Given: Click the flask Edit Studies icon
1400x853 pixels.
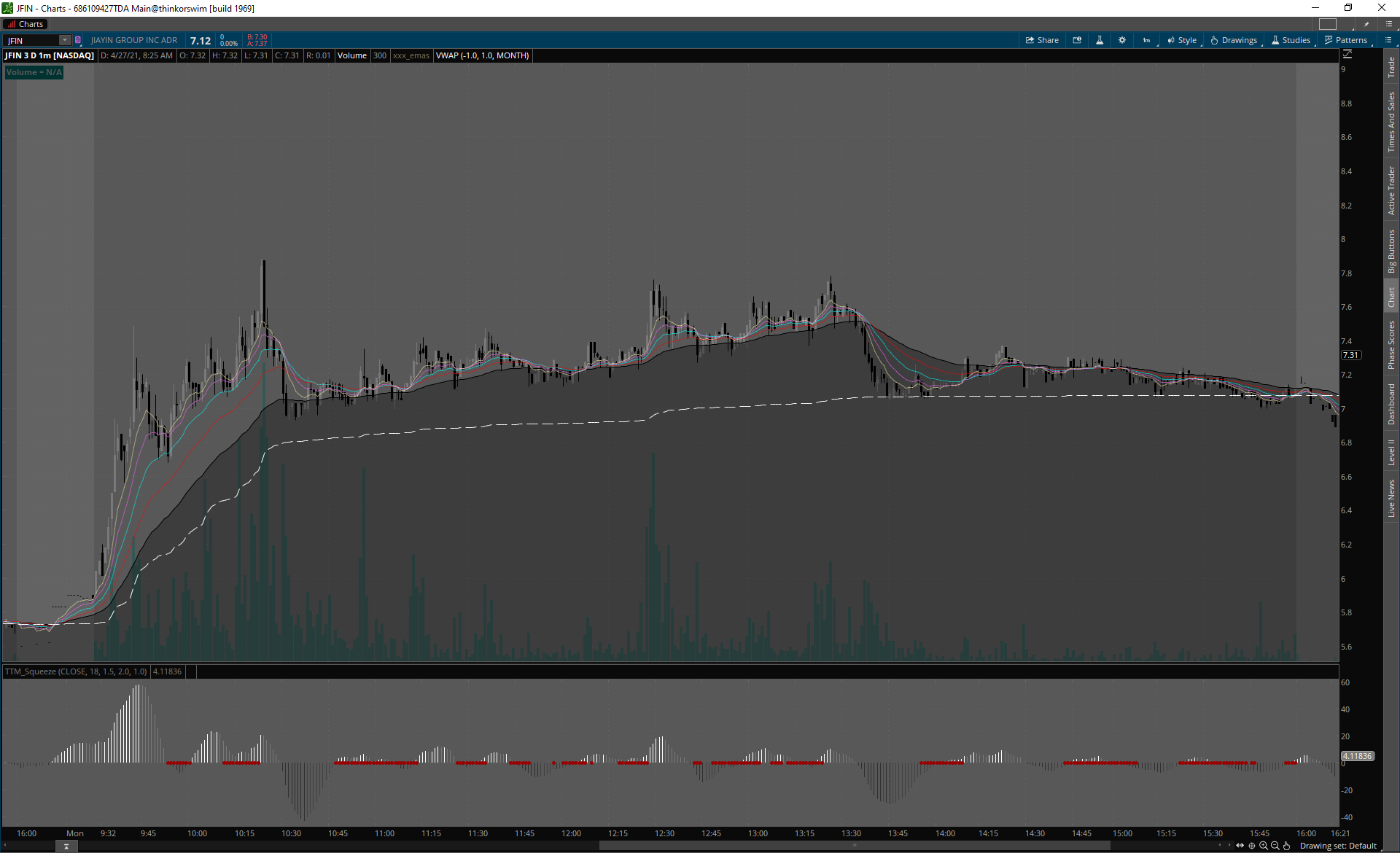Looking at the screenshot, I should point(1100,40).
